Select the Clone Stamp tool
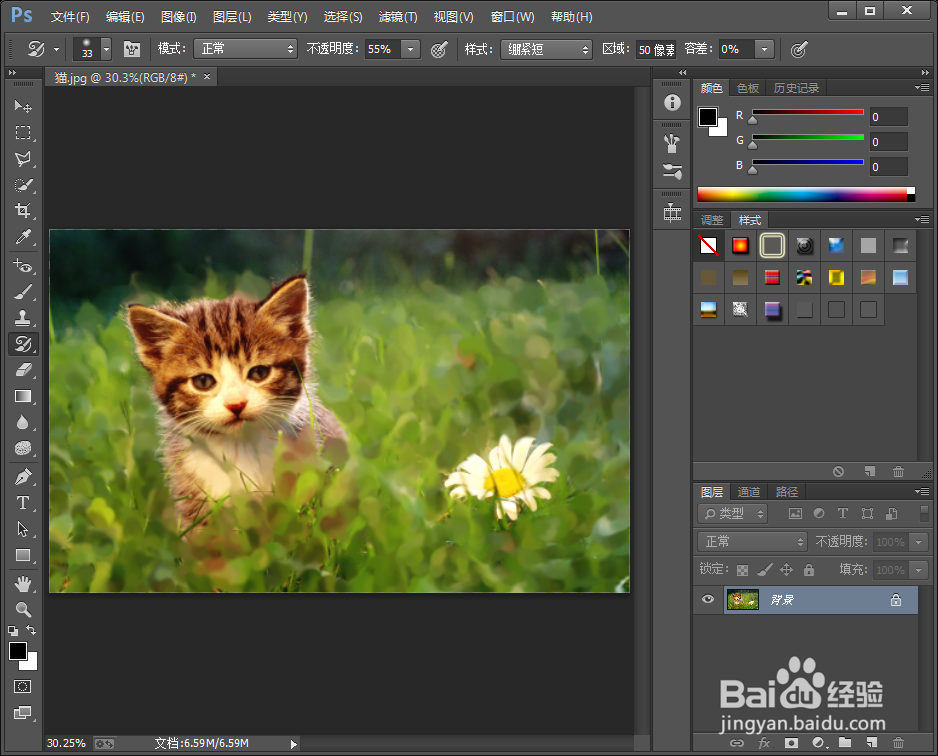The image size is (938, 756). click(24, 317)
